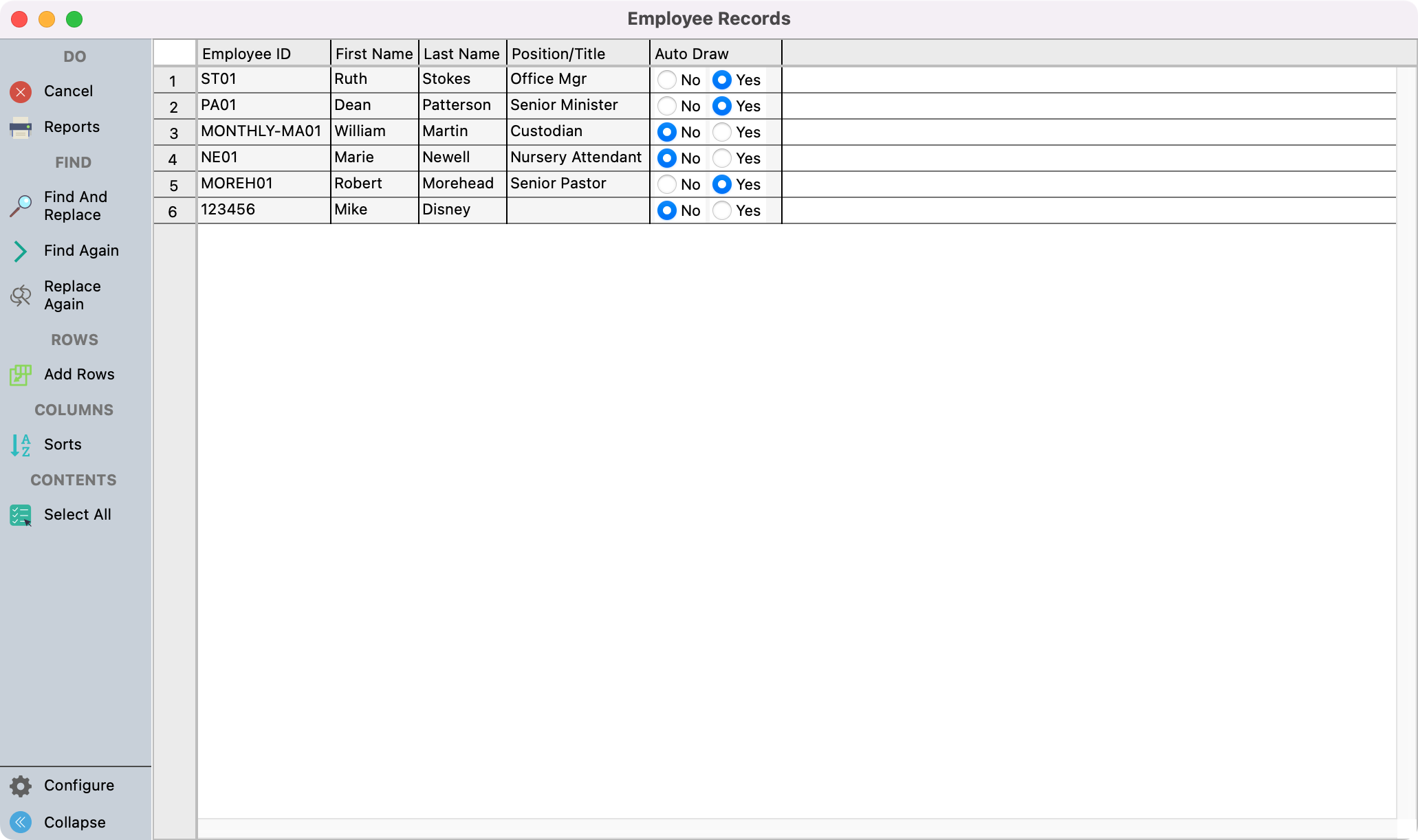Set William Martin Auto Draw to Yes
The height and width of the screenshot is (840, 1418).
pyautogui.click(x=721, y=132)
